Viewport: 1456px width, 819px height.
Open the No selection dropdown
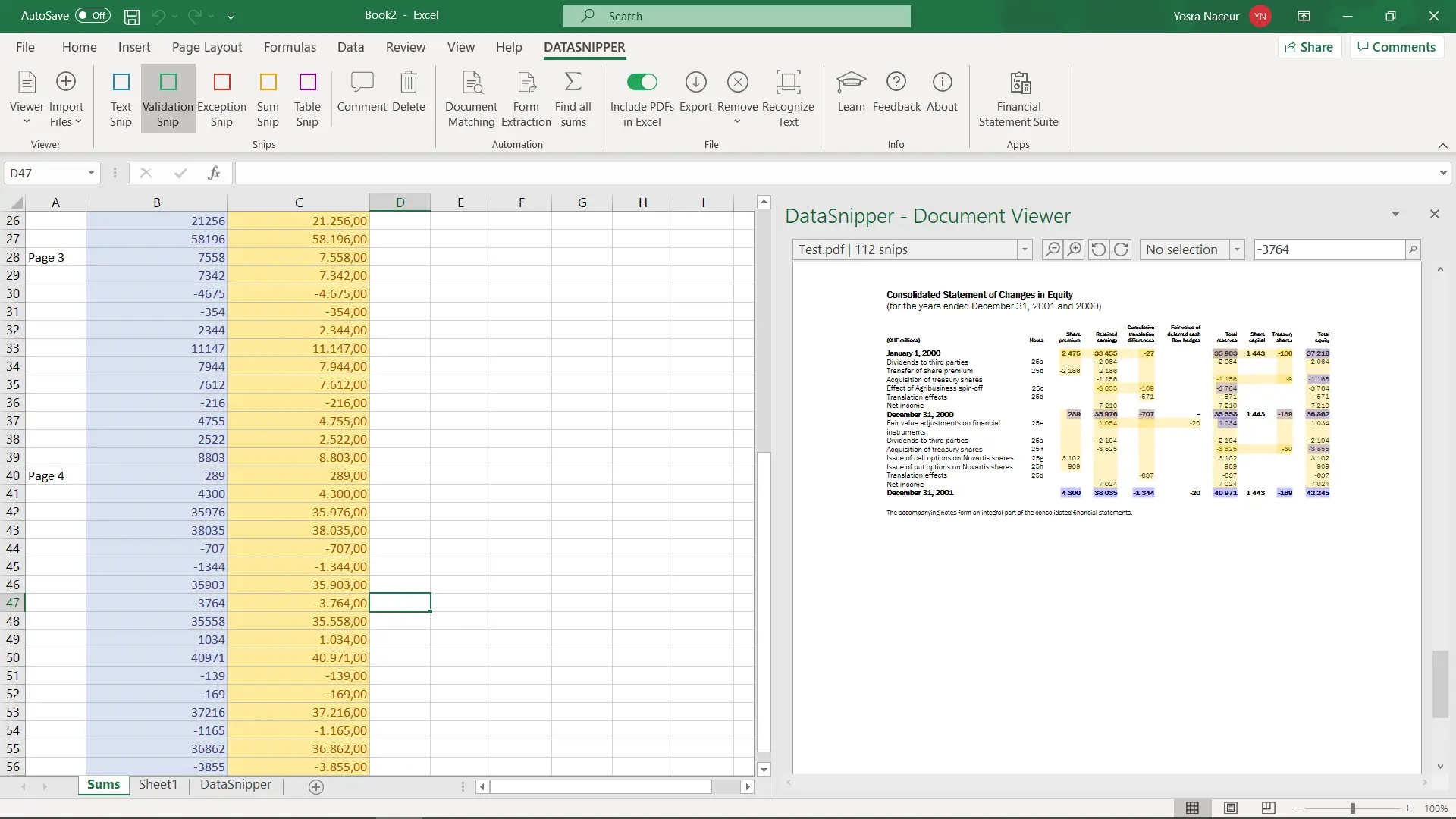point(1237,249)
